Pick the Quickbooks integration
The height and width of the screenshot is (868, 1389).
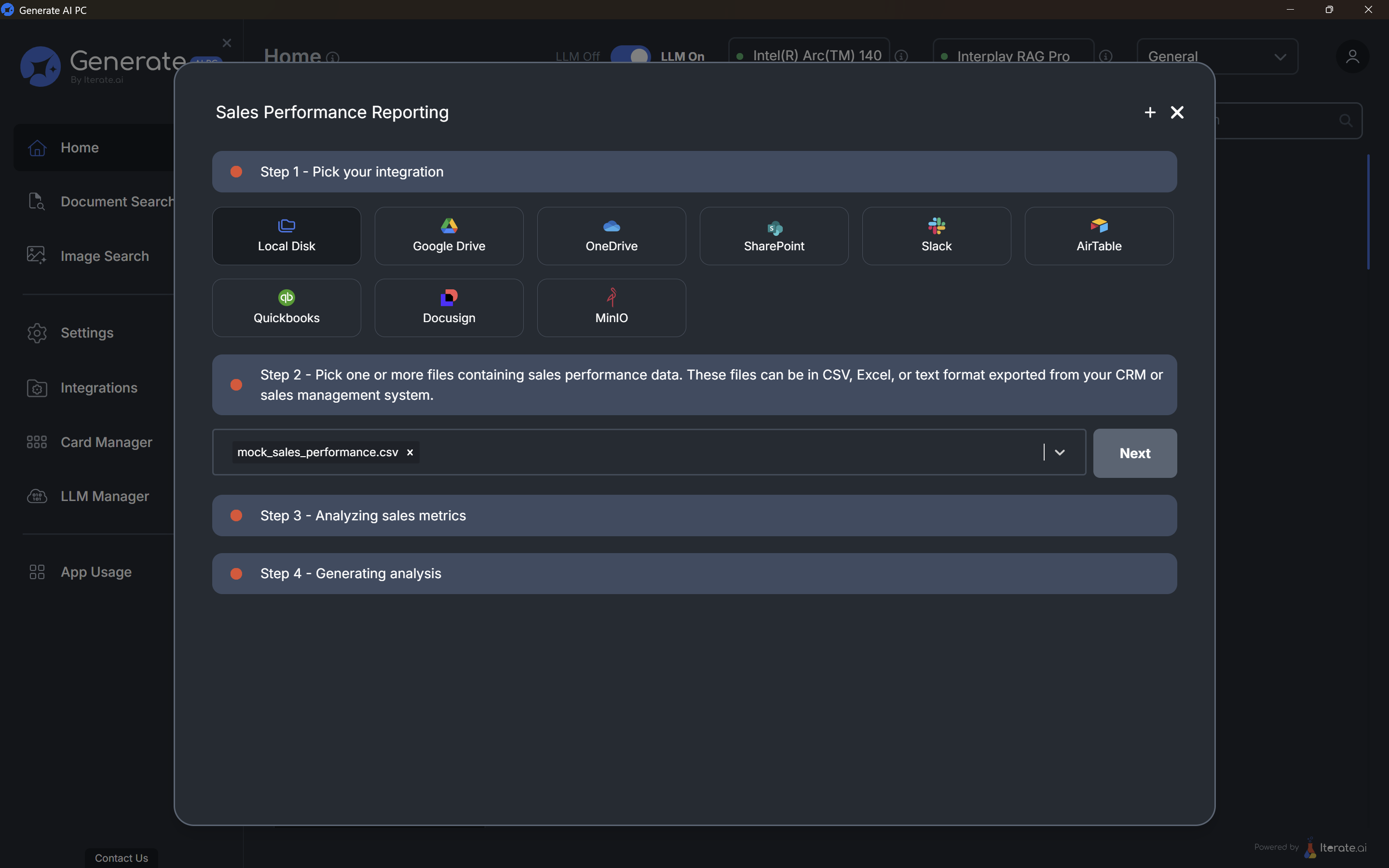coord(286,308)
